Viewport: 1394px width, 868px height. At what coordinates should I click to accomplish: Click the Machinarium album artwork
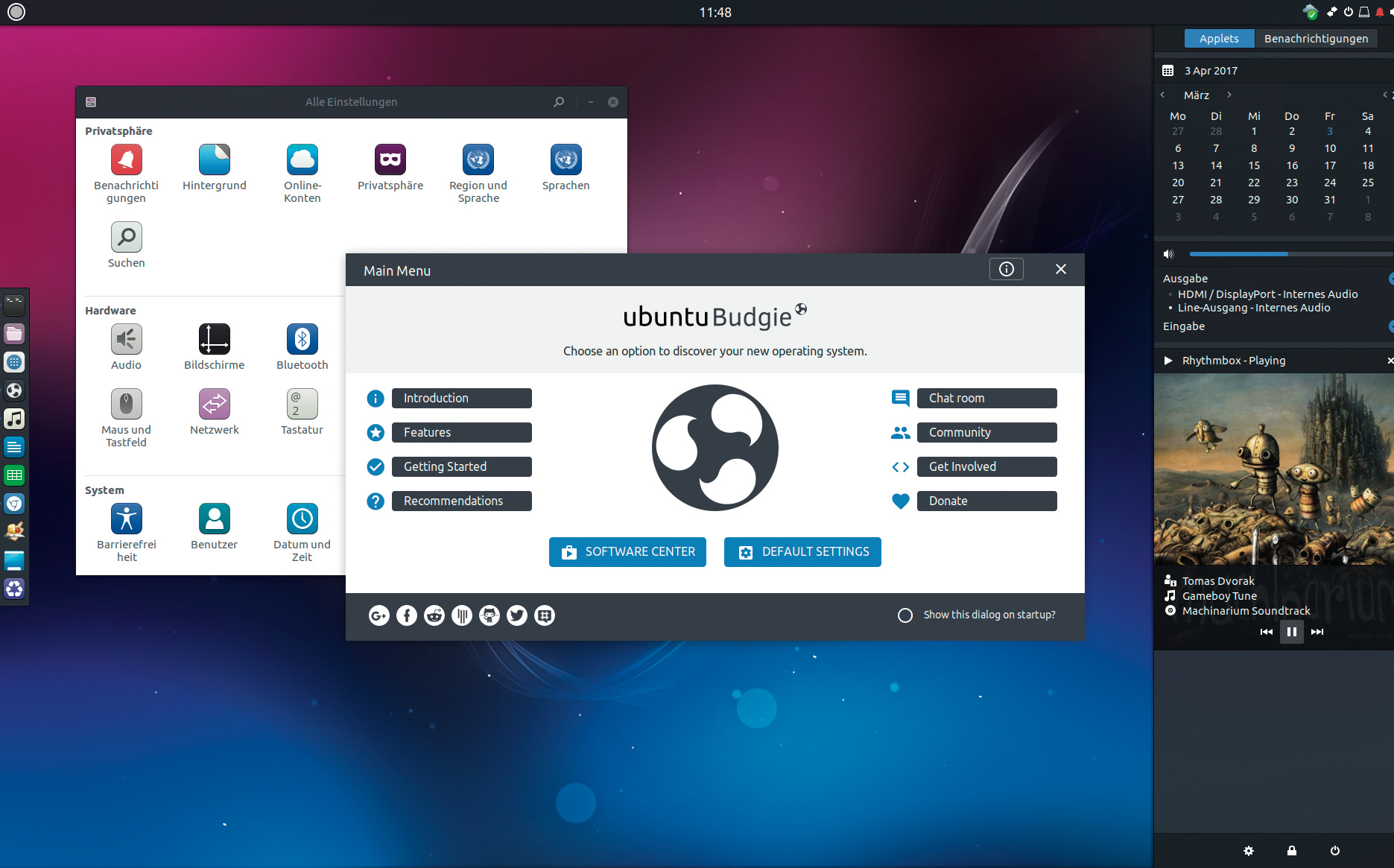[1274, 469]
